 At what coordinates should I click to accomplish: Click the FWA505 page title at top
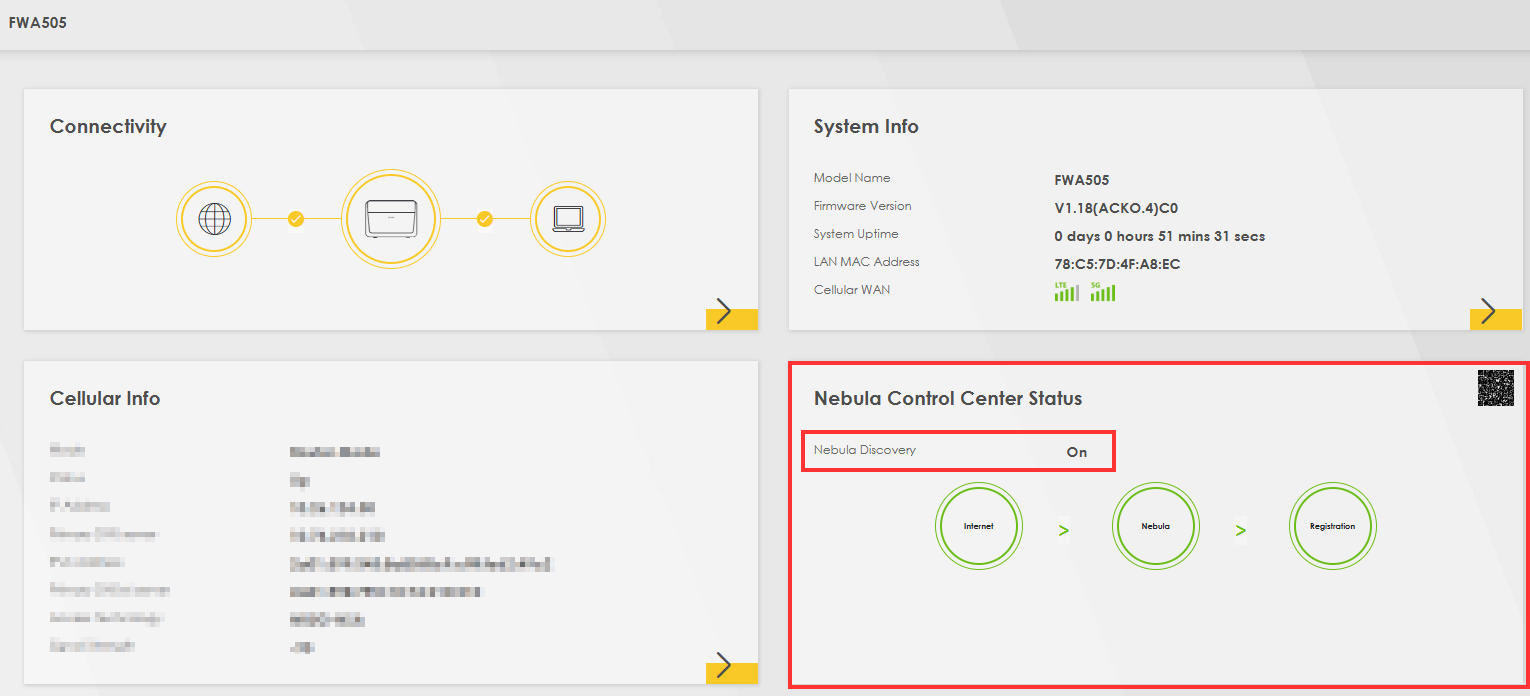(38, 22)
